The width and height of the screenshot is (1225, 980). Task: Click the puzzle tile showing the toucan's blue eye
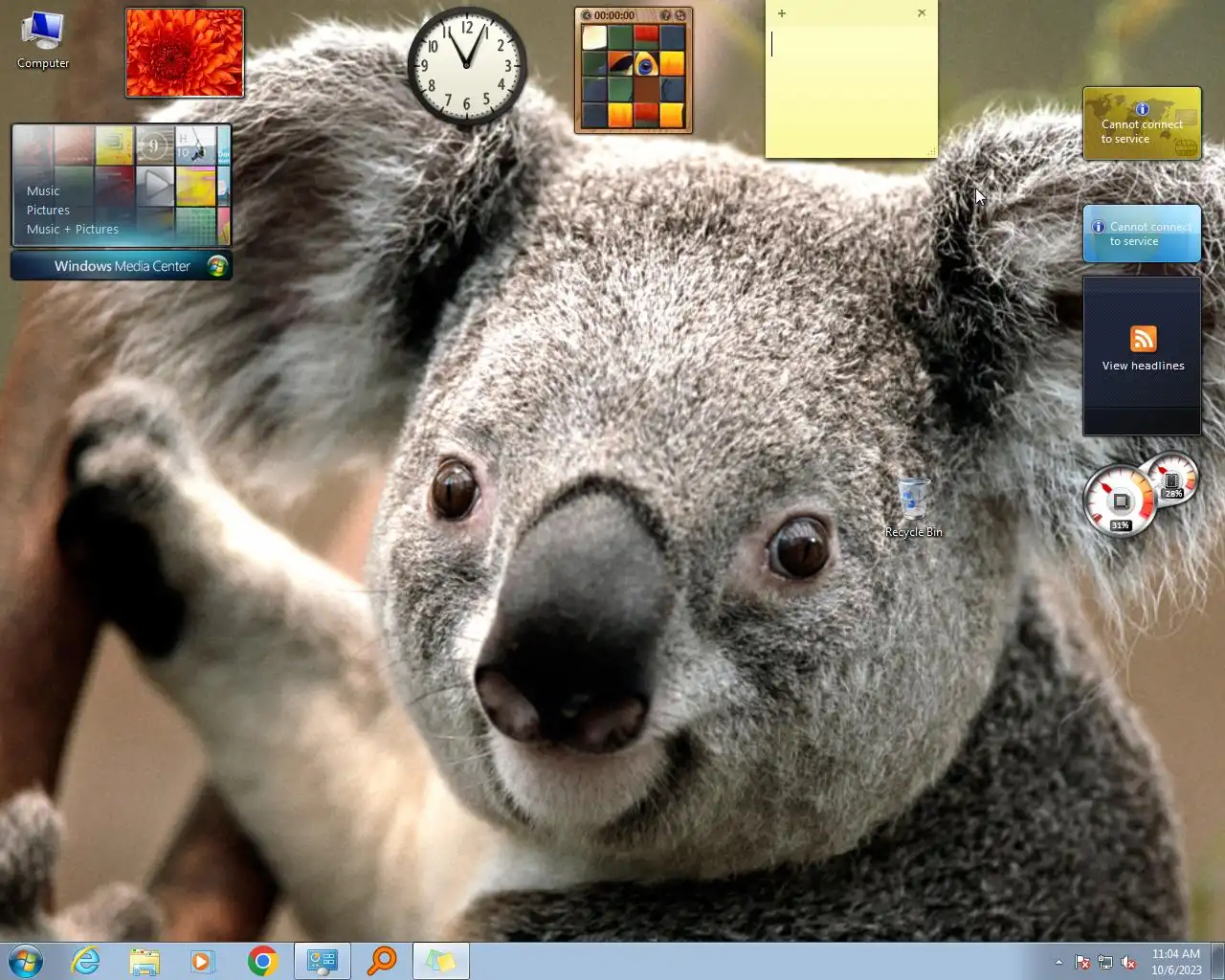646,64
